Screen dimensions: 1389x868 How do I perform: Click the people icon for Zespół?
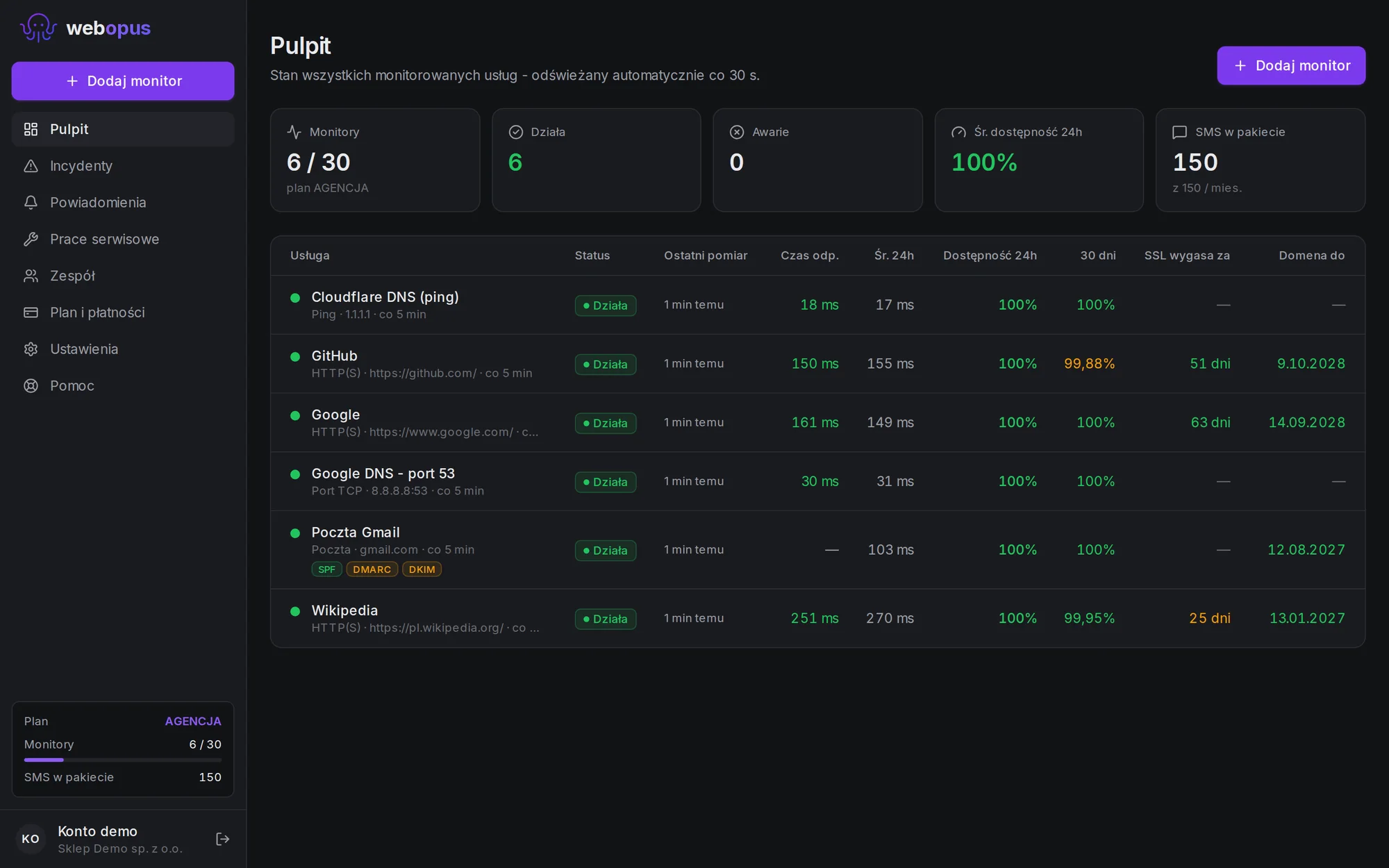pyautogui.click(x=31, y=276)
